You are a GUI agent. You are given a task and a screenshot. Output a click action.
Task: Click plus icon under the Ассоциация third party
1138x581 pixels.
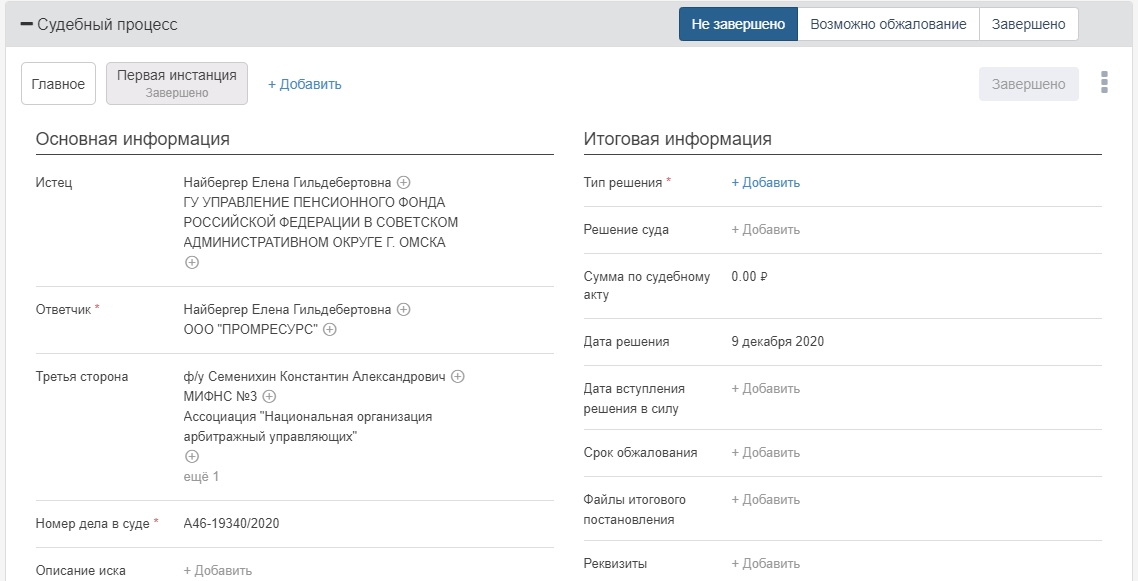(x=192, y=456)
